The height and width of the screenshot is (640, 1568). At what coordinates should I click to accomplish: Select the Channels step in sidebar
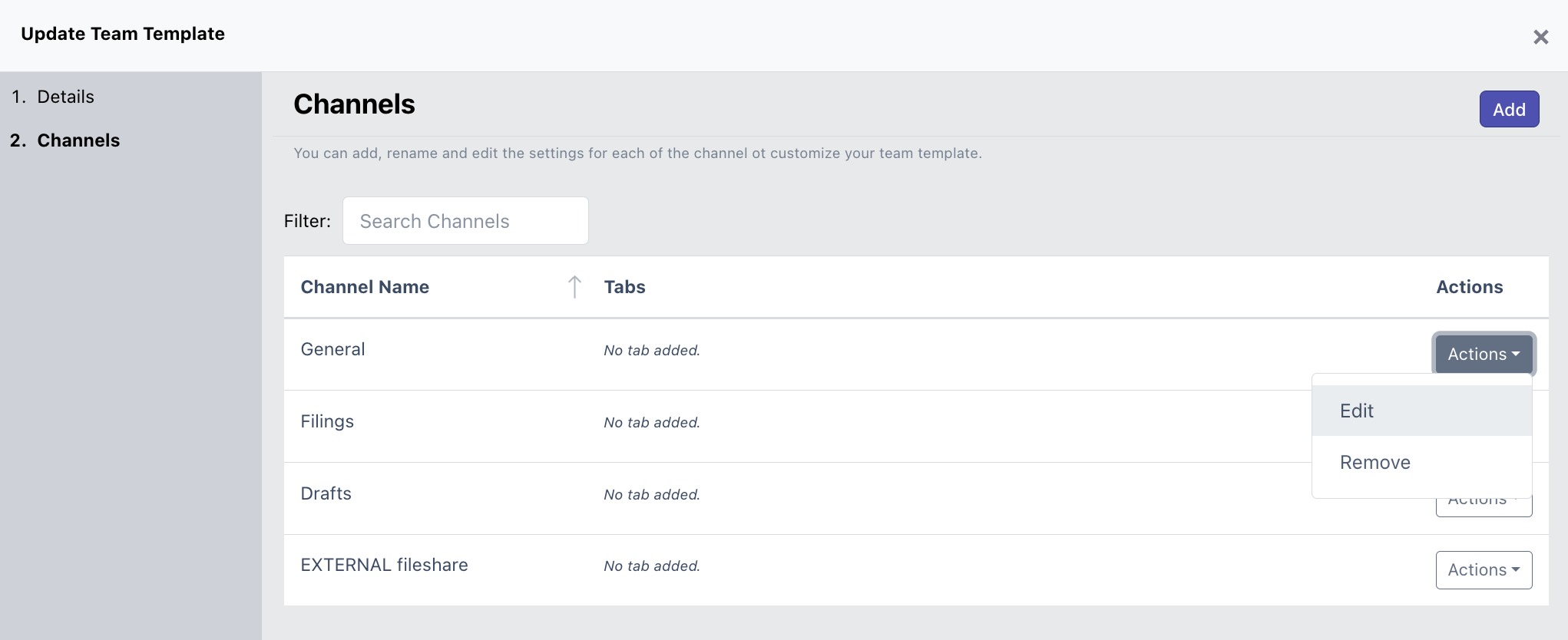tap(78, 140)
